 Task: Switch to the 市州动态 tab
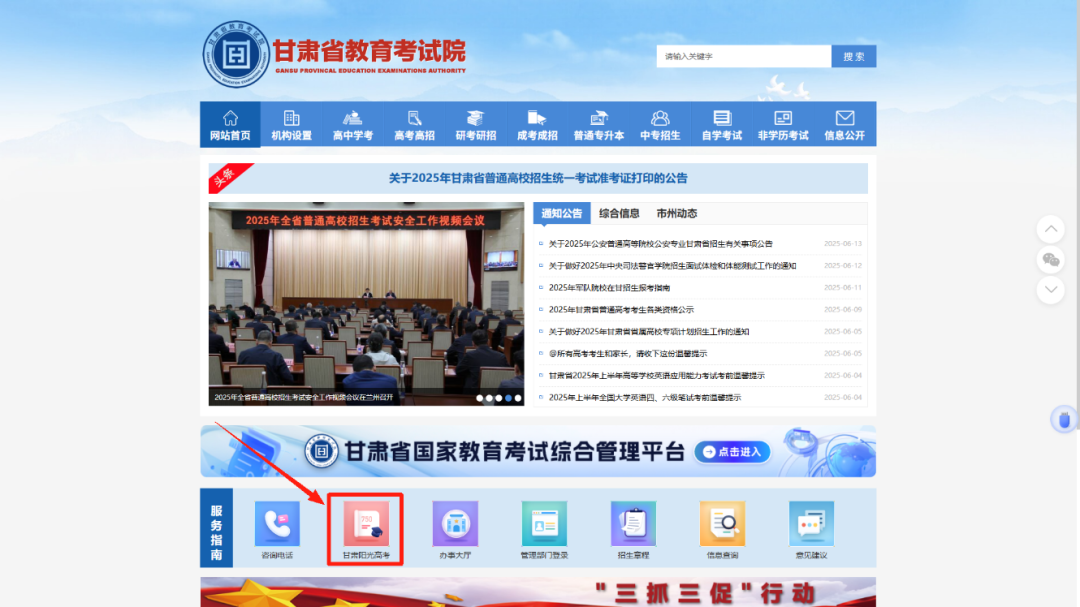click(x=677, y=213)
